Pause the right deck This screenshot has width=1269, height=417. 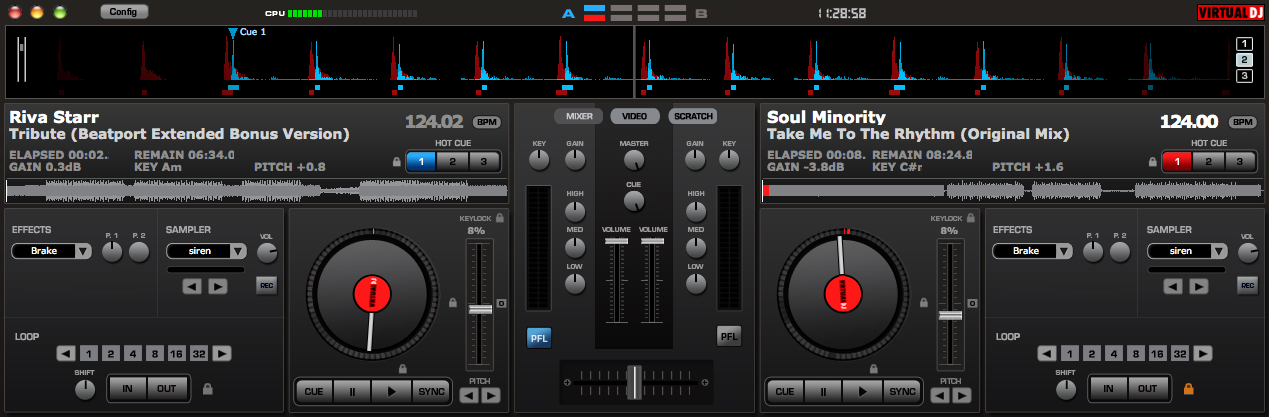[823, 391]
